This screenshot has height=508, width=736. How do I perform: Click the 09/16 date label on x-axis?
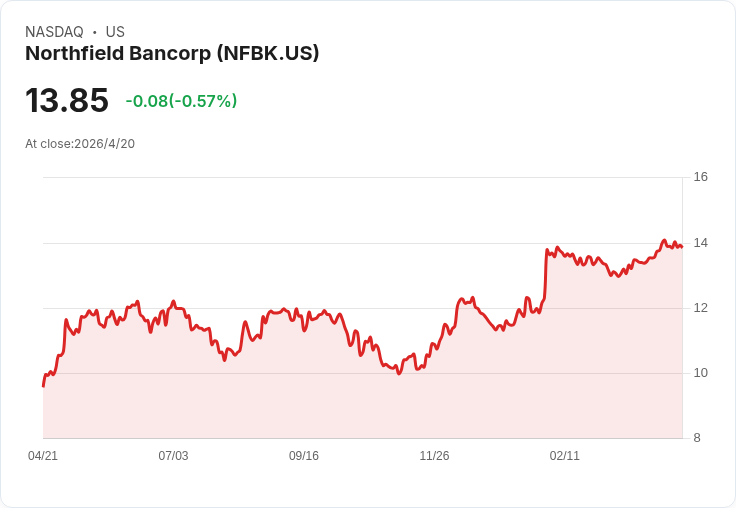coord(304,456)
